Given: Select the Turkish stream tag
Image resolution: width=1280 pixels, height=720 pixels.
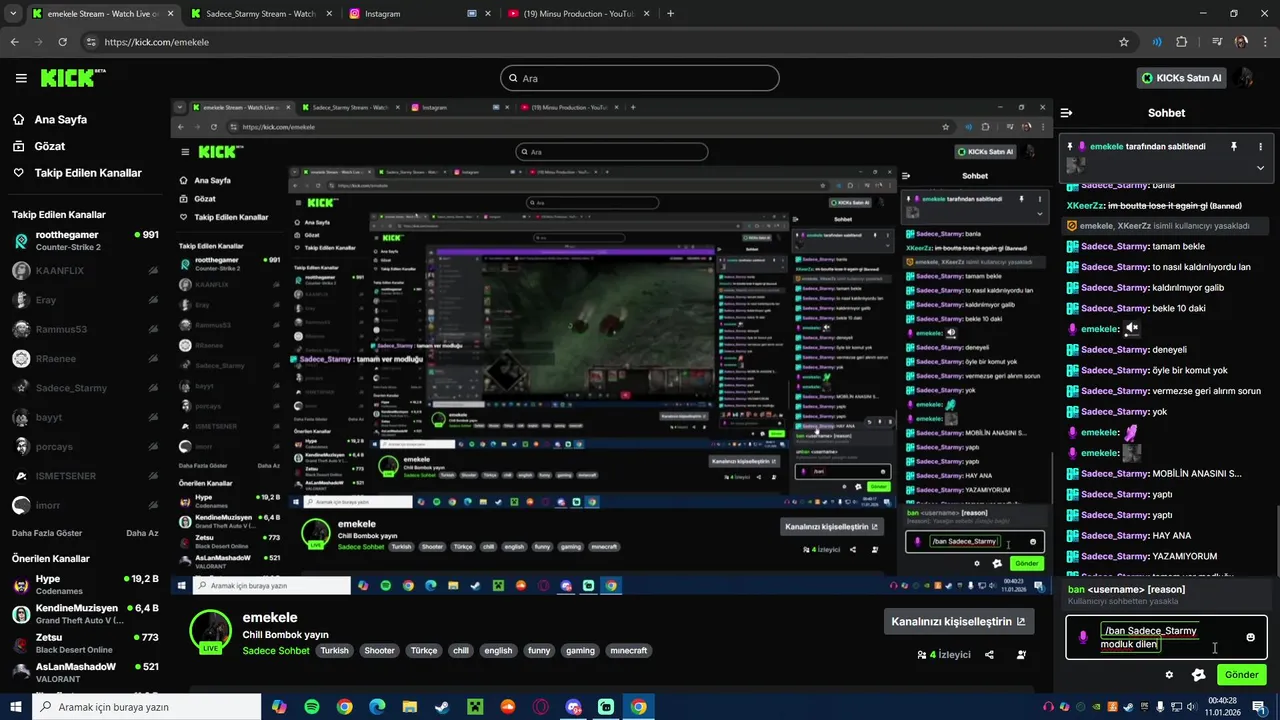Looking at the screenshot, I should (335, 651).
